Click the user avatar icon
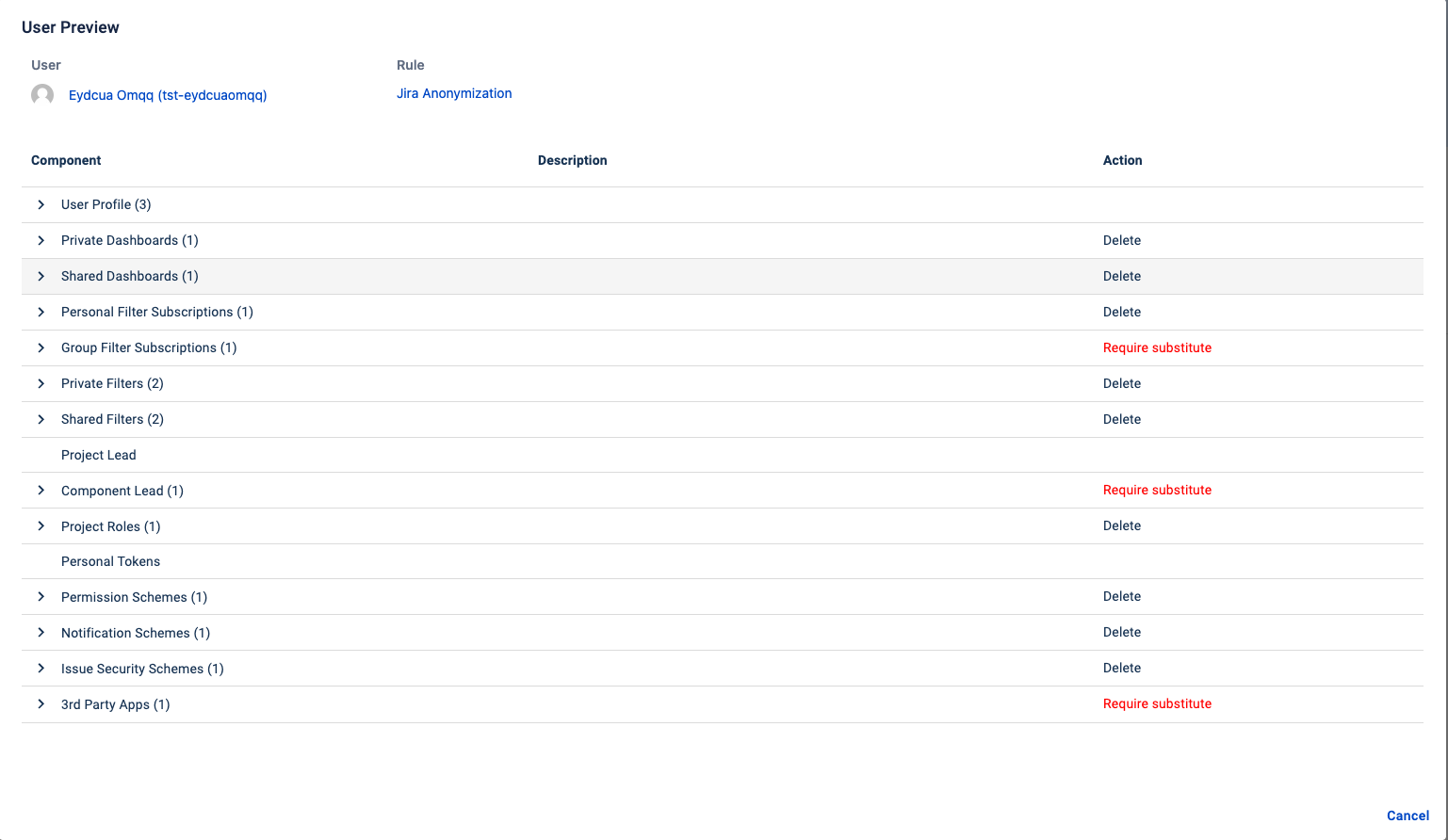The image size is (1448, 840). (x=42, y=95)
